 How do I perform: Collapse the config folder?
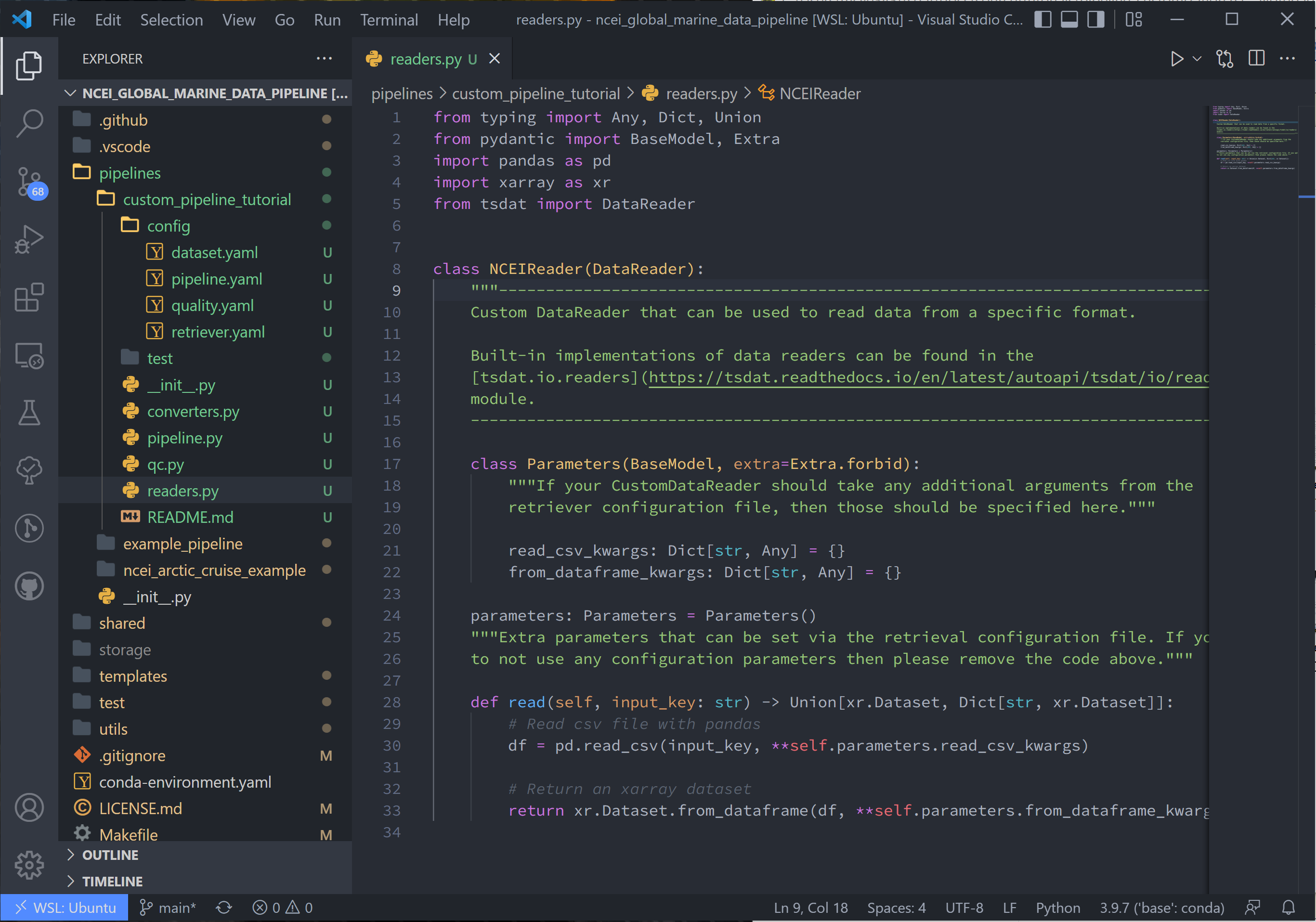[x=205, y=226]
